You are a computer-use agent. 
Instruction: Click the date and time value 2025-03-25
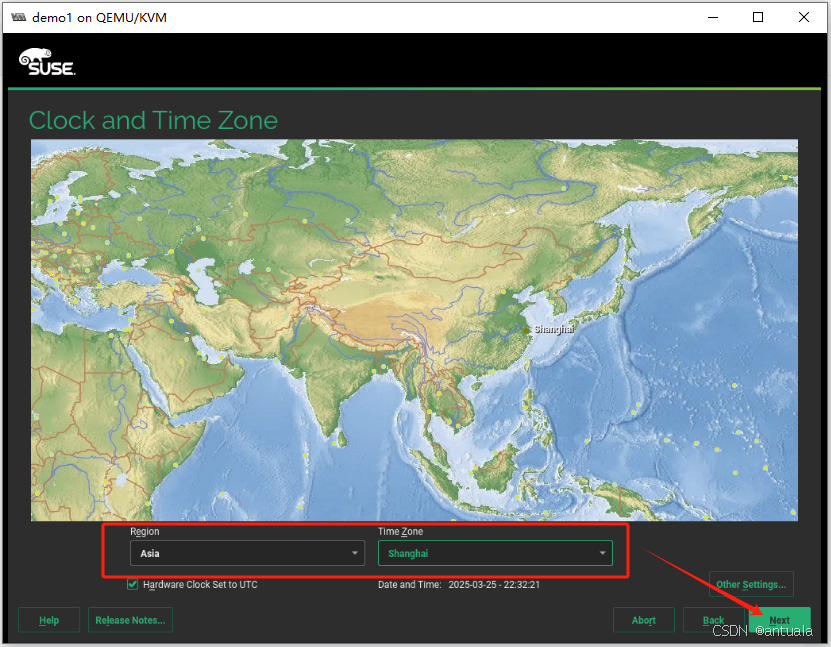[x=494, y=584]
